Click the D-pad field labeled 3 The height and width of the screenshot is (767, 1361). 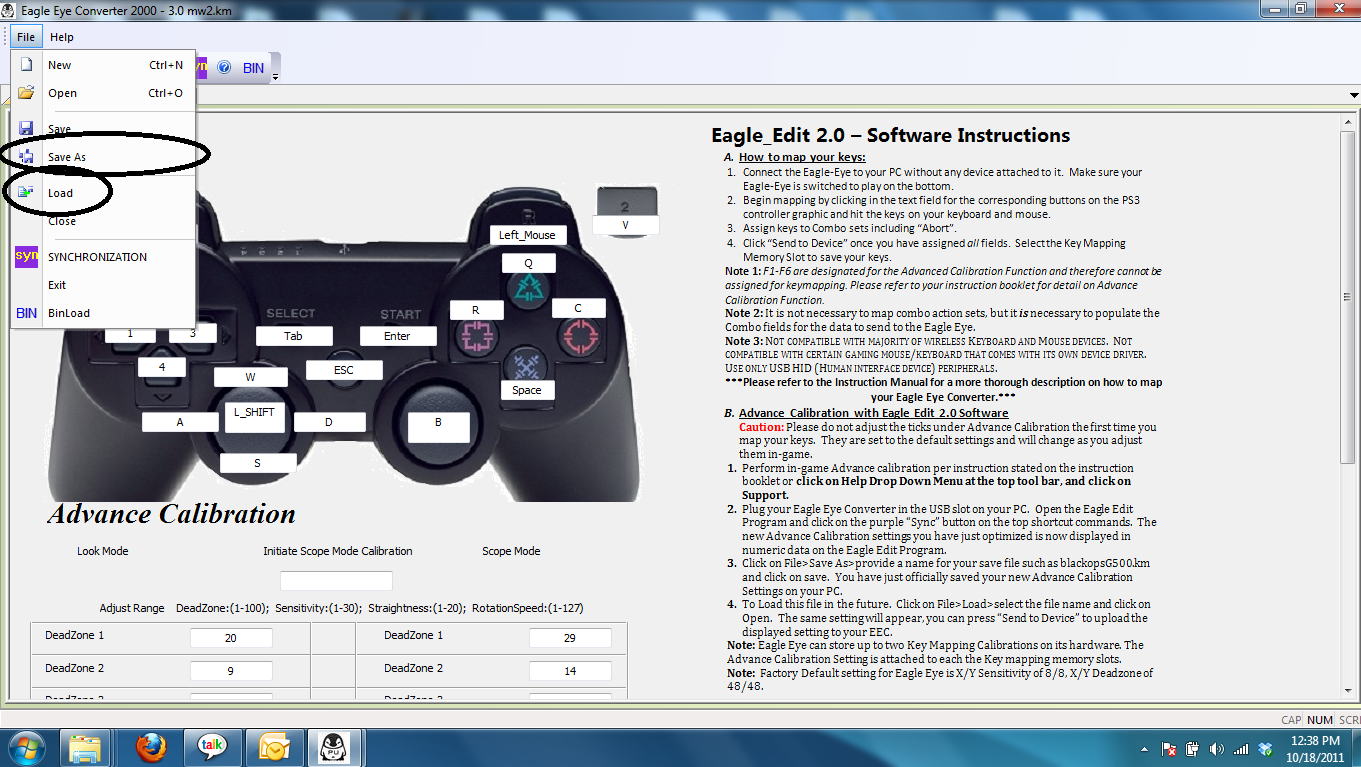[194, 334]
